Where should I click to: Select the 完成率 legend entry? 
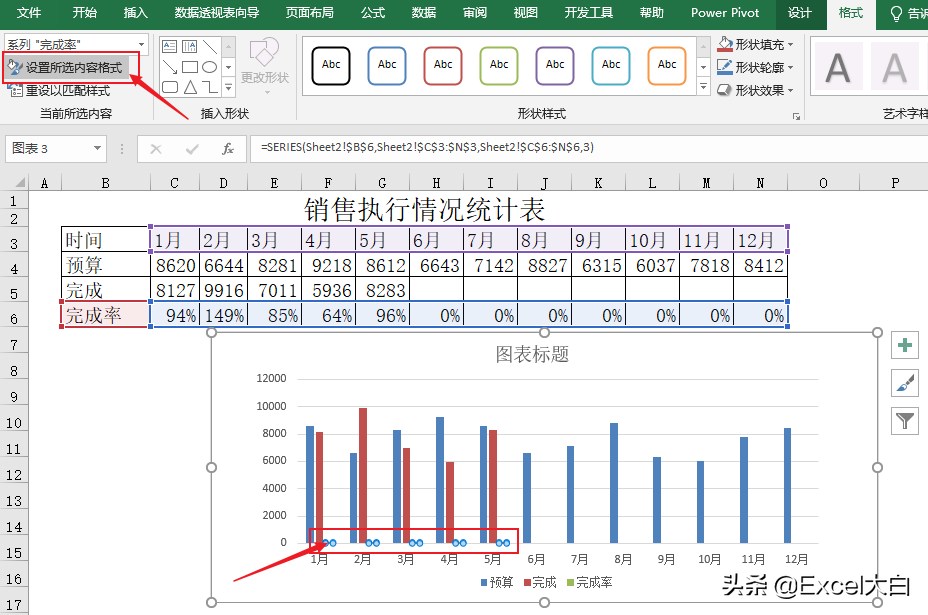[x=589, y=582]
